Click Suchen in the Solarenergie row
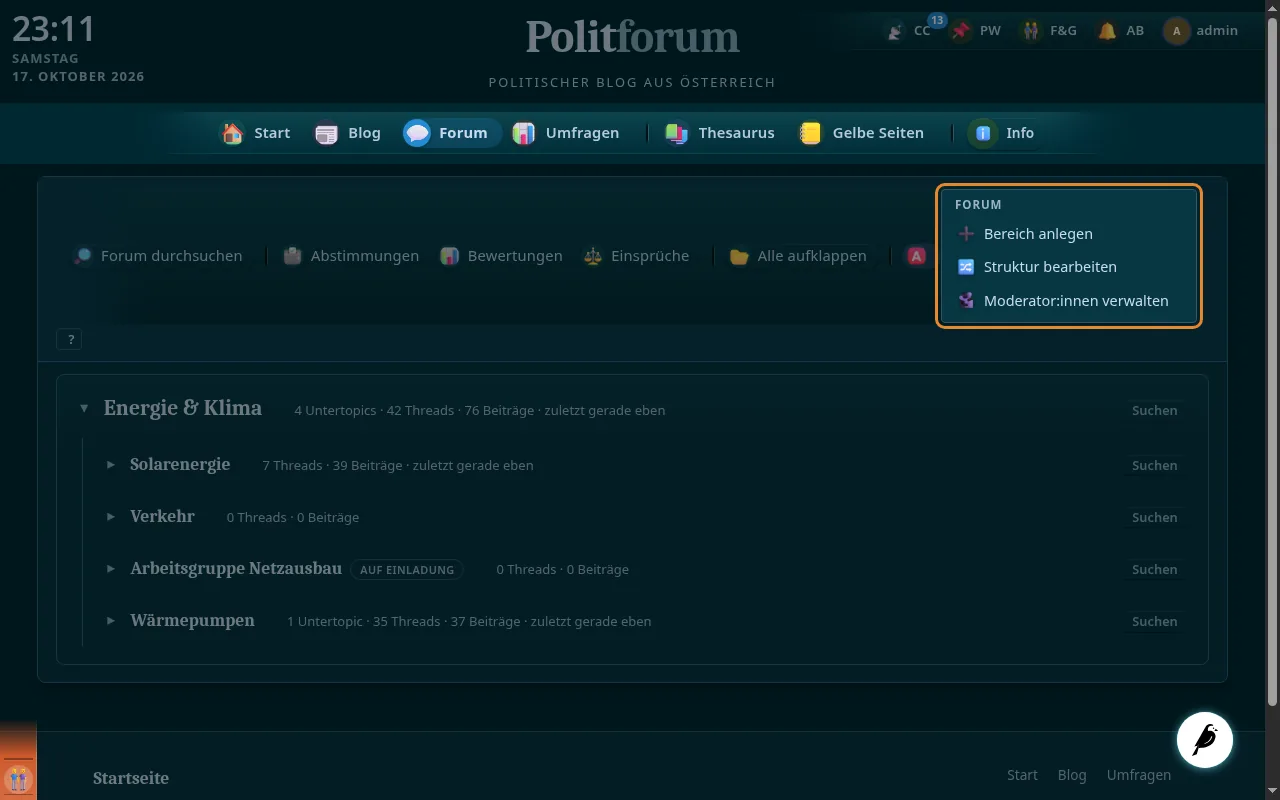Screen dimensions: 1280x800 pyautogui.click(x=1154, y=465)
